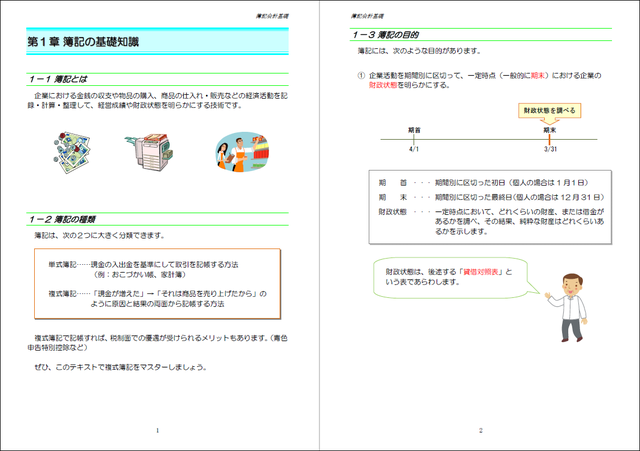This screenshot has height=451, width=640.
Task: Click the copier machine illustration
Action: (x=149, y=151)
